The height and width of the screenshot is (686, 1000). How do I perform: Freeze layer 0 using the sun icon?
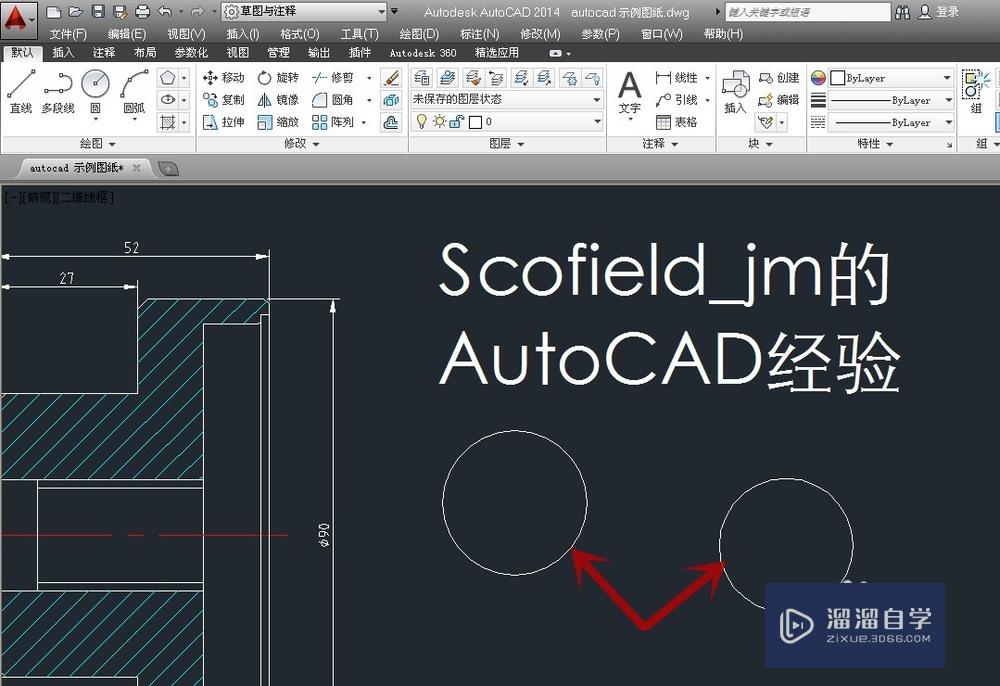pos(439,119)
